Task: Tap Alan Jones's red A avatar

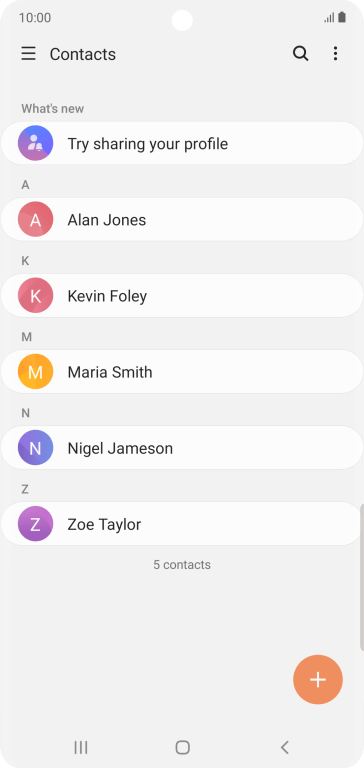Action: tap(35, 219)
